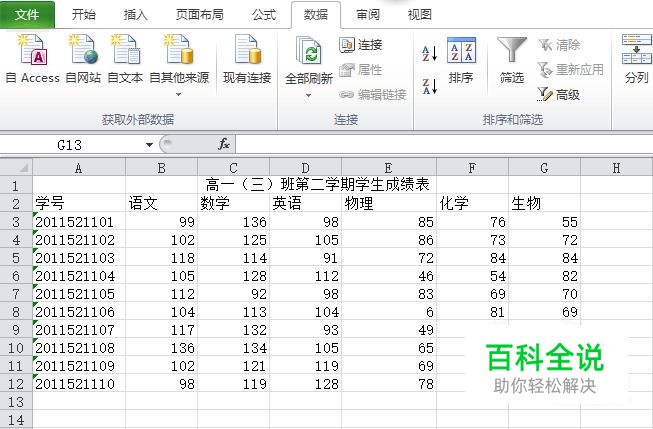Click the 自网站 import icon
653x429 pixels.
tap(83, 50)
